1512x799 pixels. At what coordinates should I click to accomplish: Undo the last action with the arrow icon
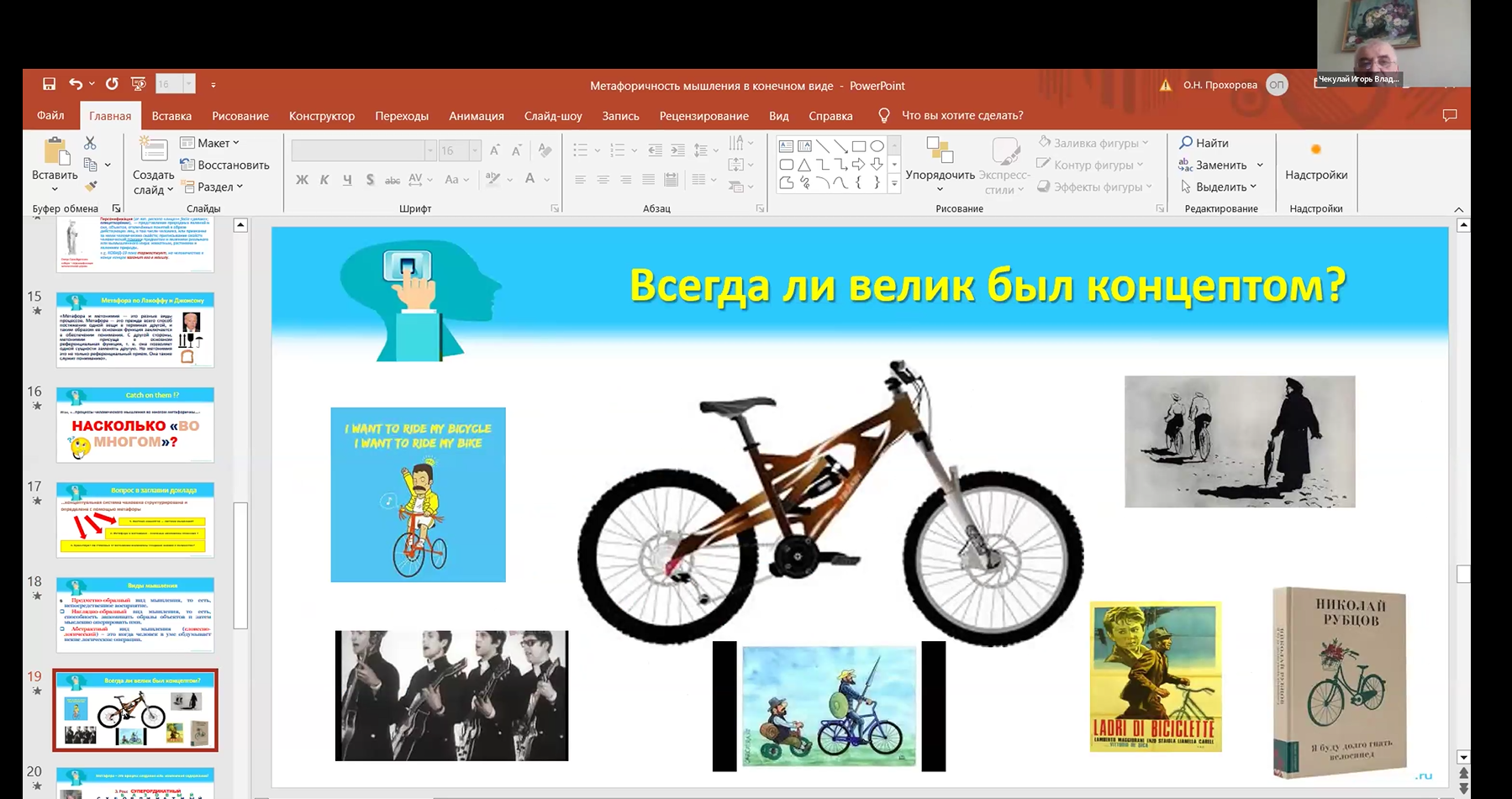pos(76,84)
